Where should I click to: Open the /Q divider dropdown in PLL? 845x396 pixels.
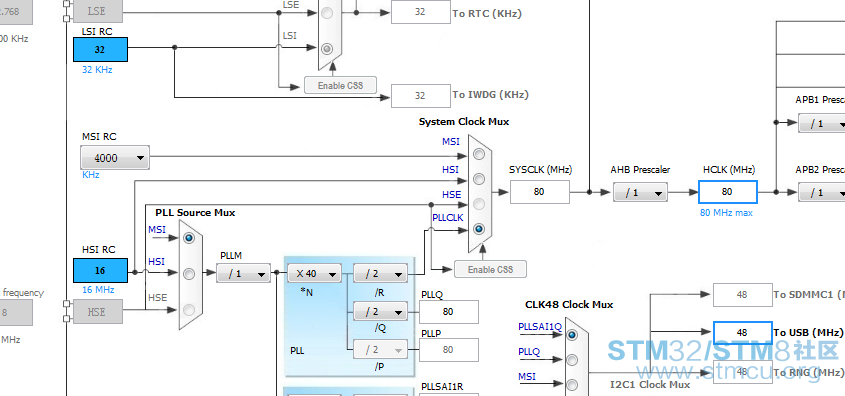coord(380,311)
